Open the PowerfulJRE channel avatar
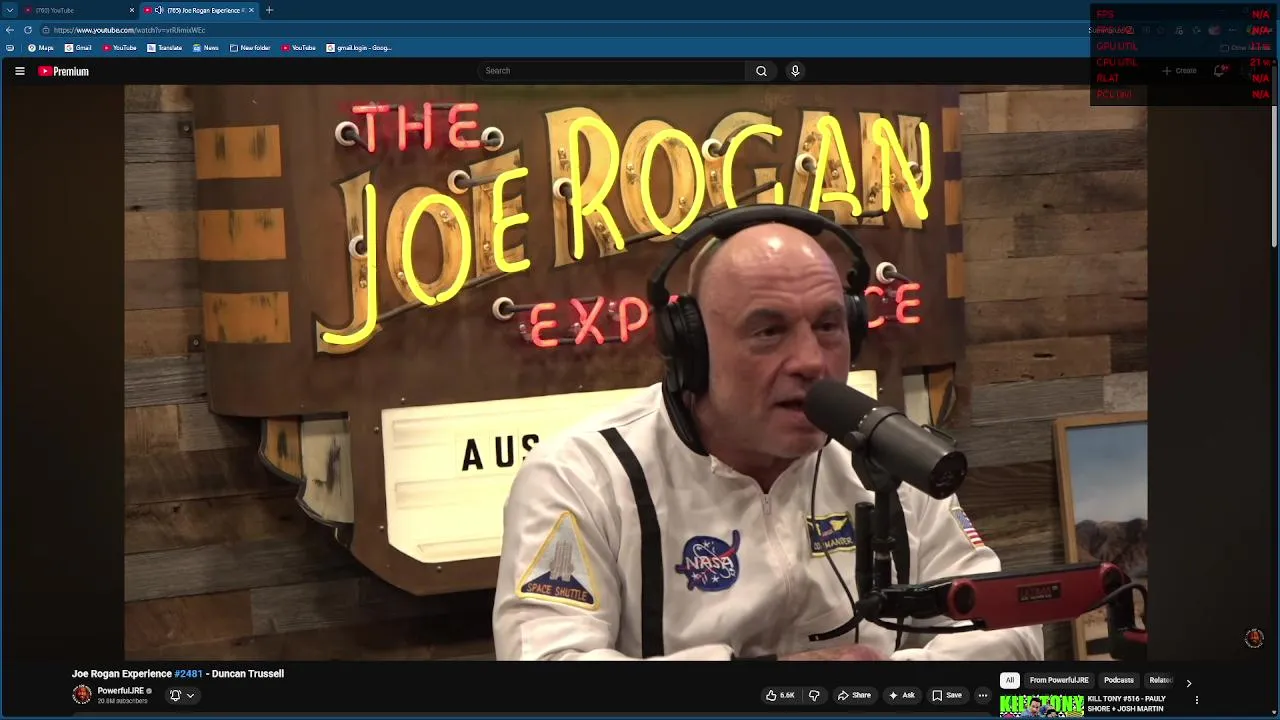1280x720 pixels. (82, 695)
